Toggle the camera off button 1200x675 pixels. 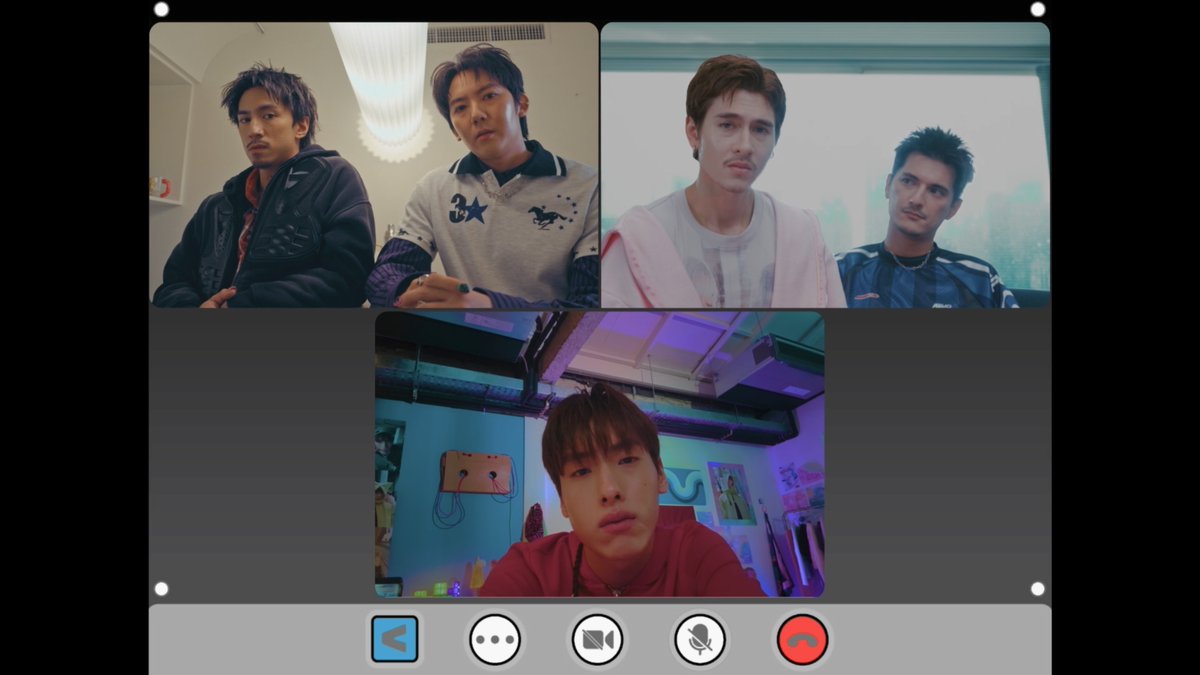pyautogui.click(x=597, y=640)
